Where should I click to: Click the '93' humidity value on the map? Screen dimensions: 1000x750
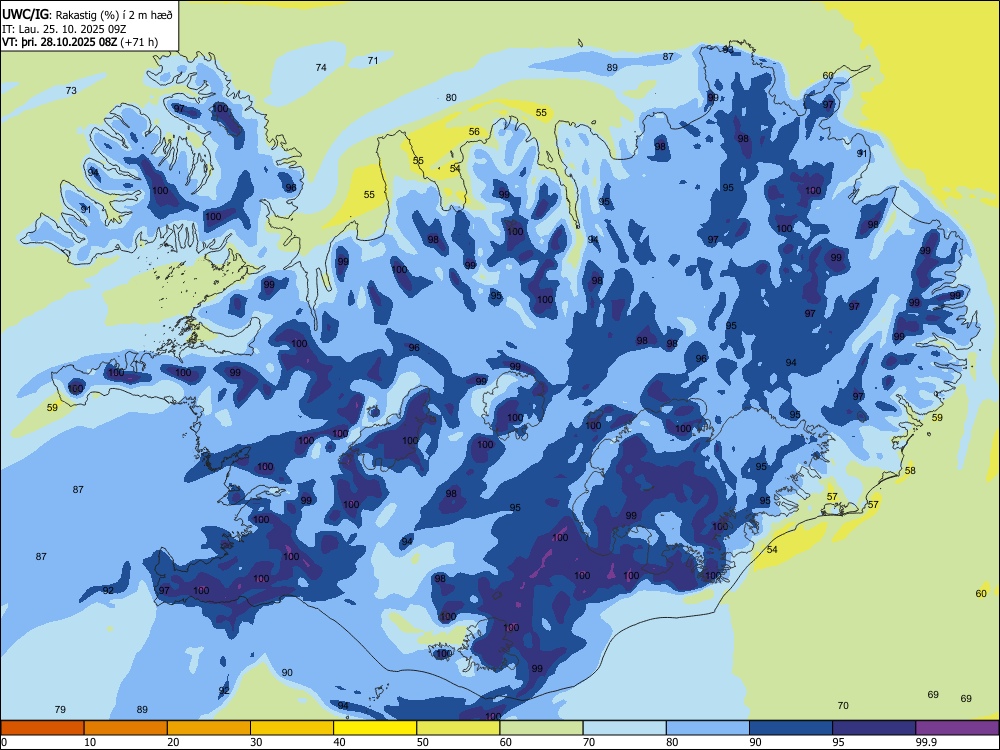(x=728, y=49)
